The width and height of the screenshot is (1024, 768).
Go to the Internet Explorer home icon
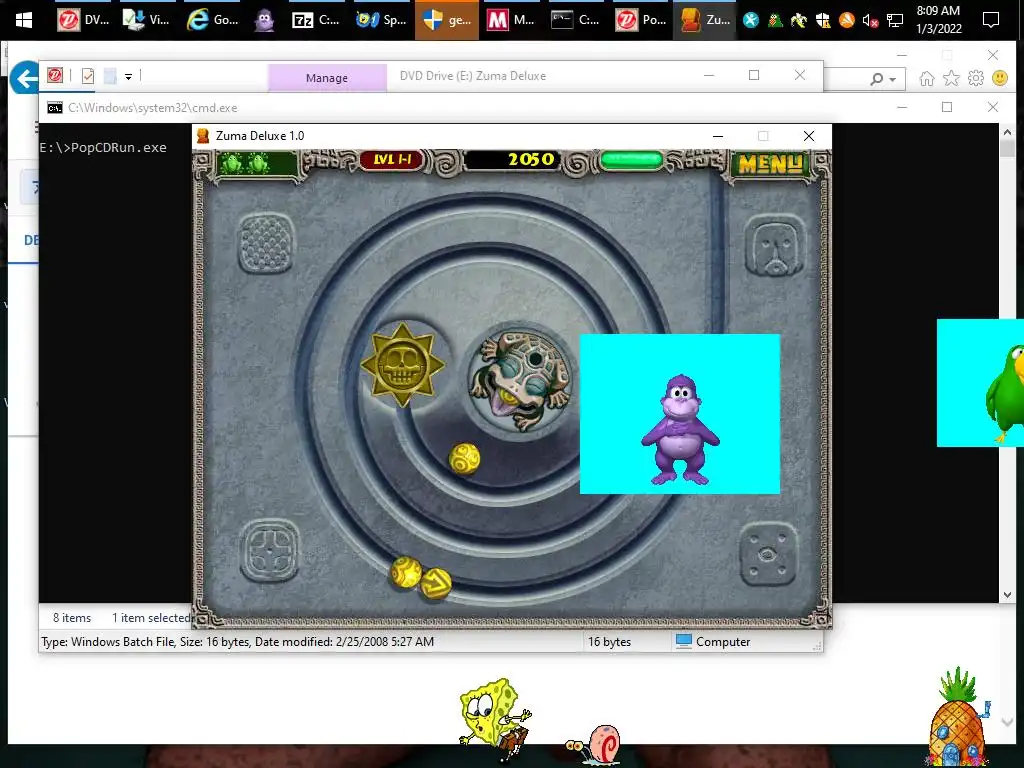click(927, 79)
